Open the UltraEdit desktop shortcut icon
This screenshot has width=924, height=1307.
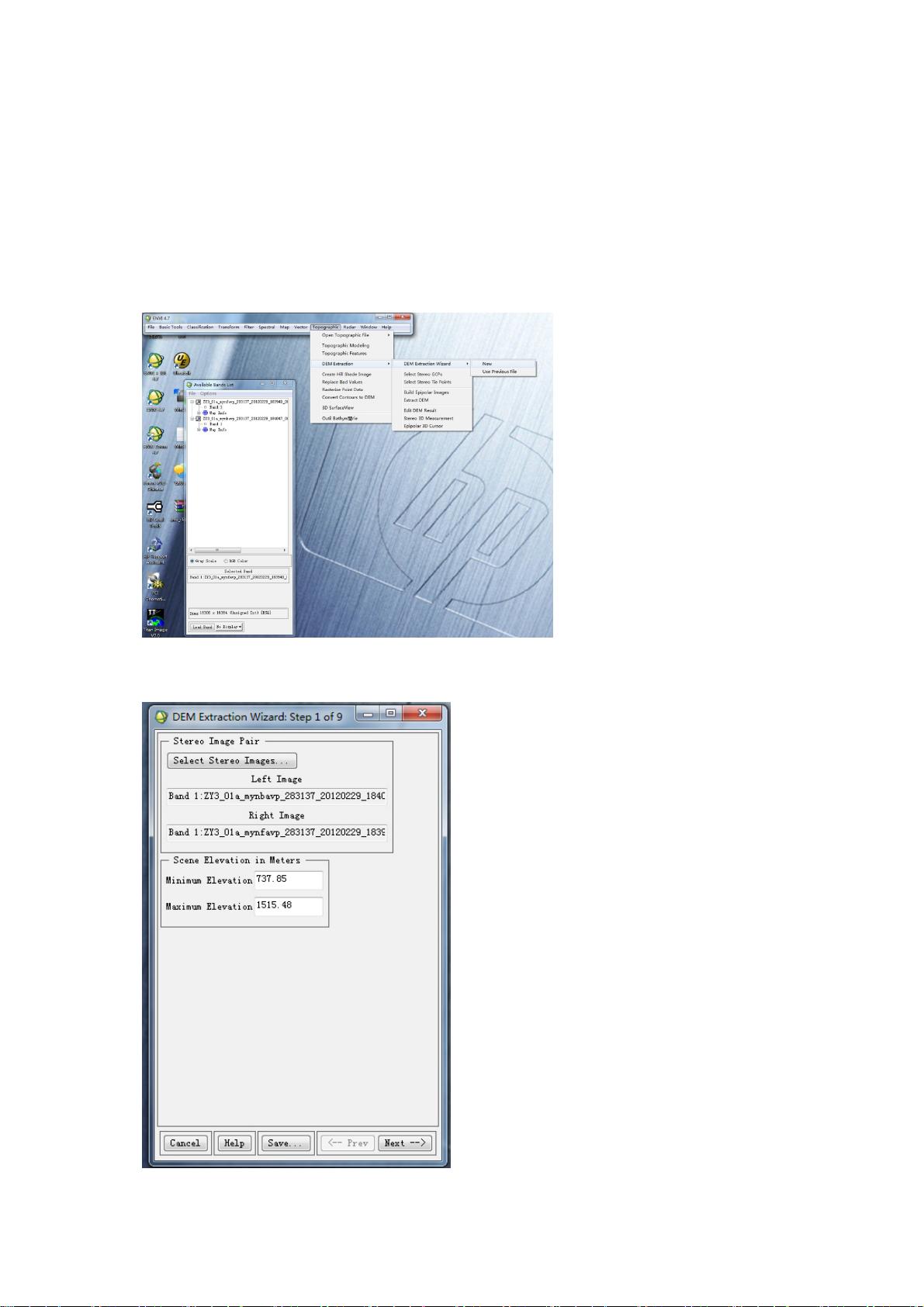[x=181, y=361]
